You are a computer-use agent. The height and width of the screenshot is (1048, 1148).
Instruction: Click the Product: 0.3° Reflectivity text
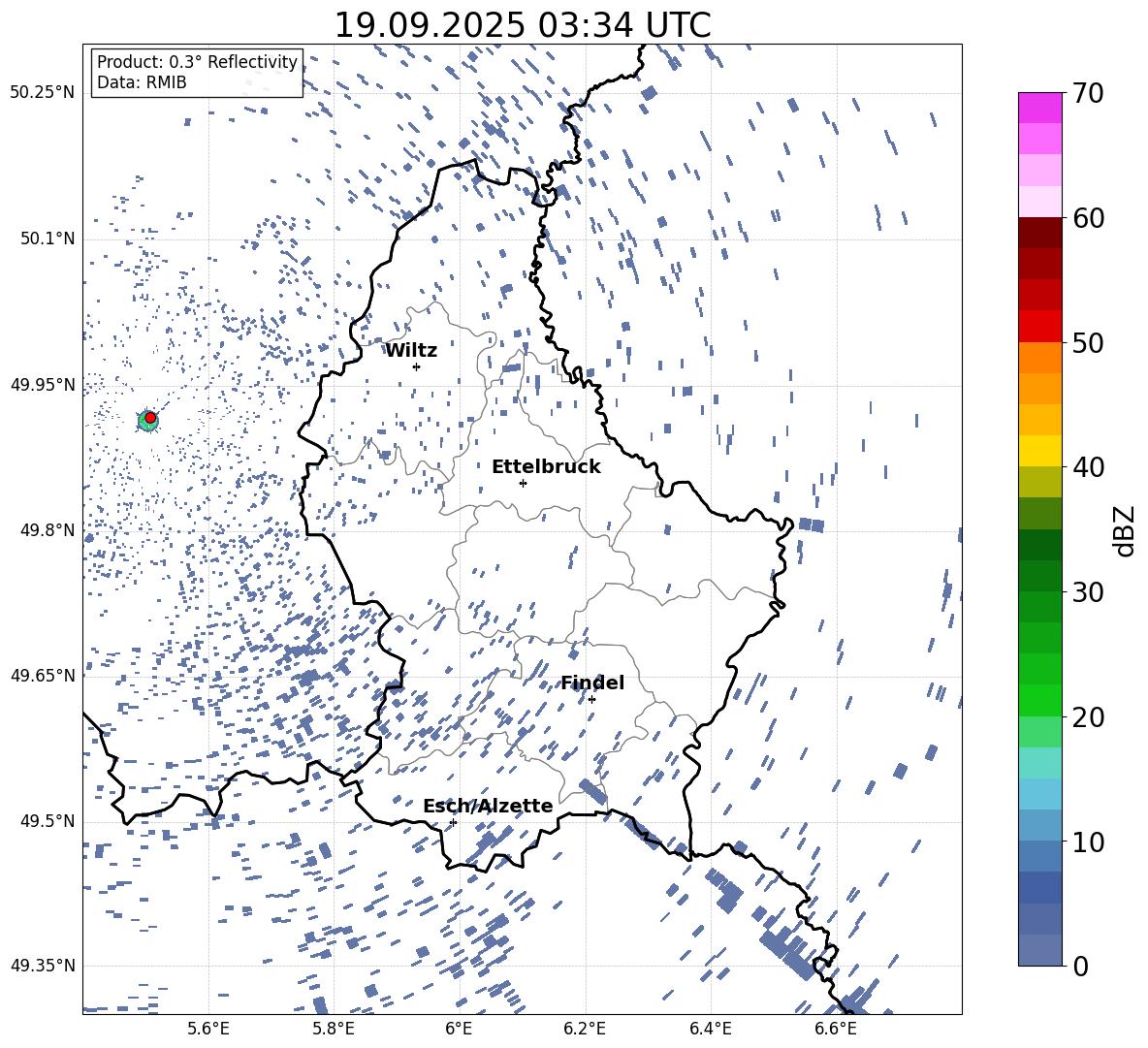[x=197, y=62]
